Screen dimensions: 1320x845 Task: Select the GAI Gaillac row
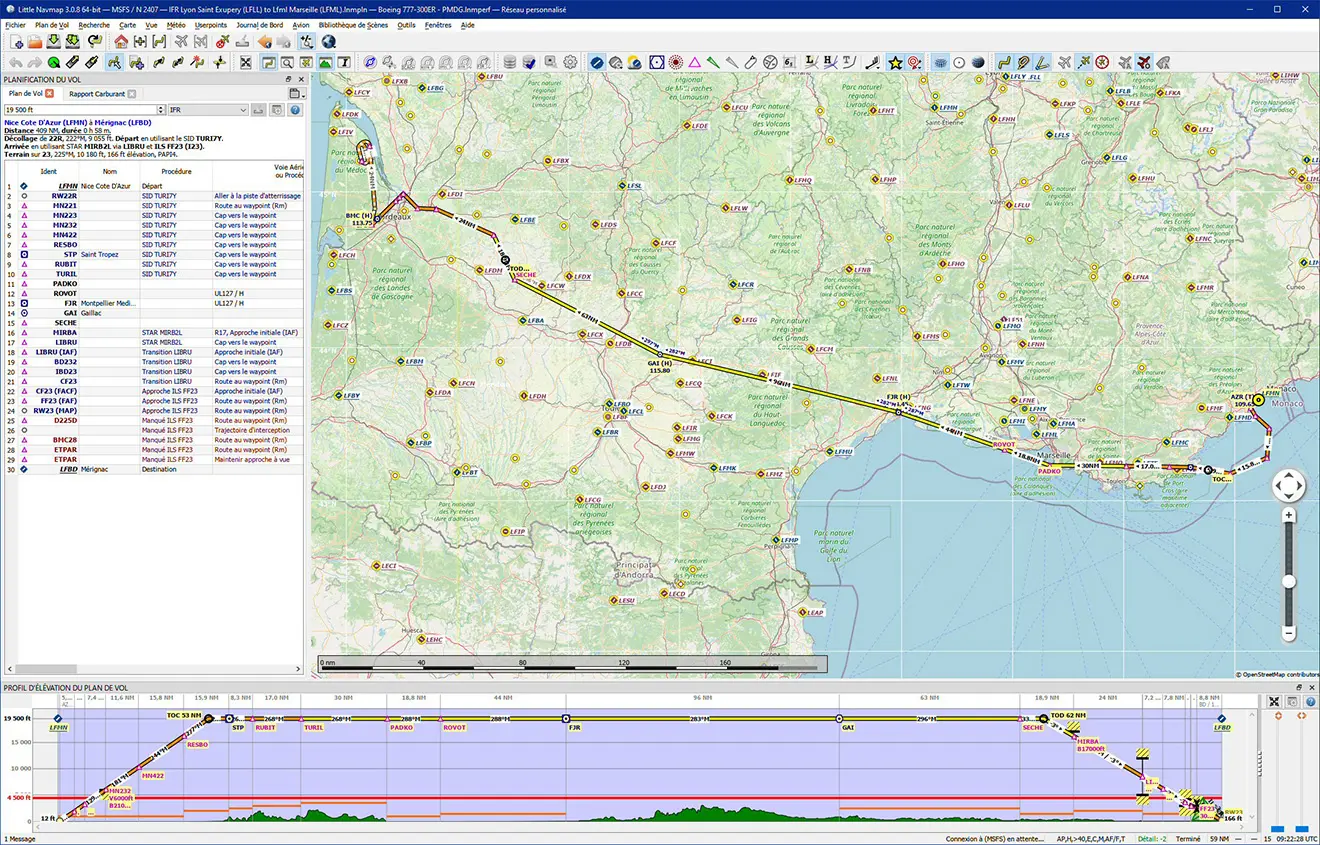152,313
